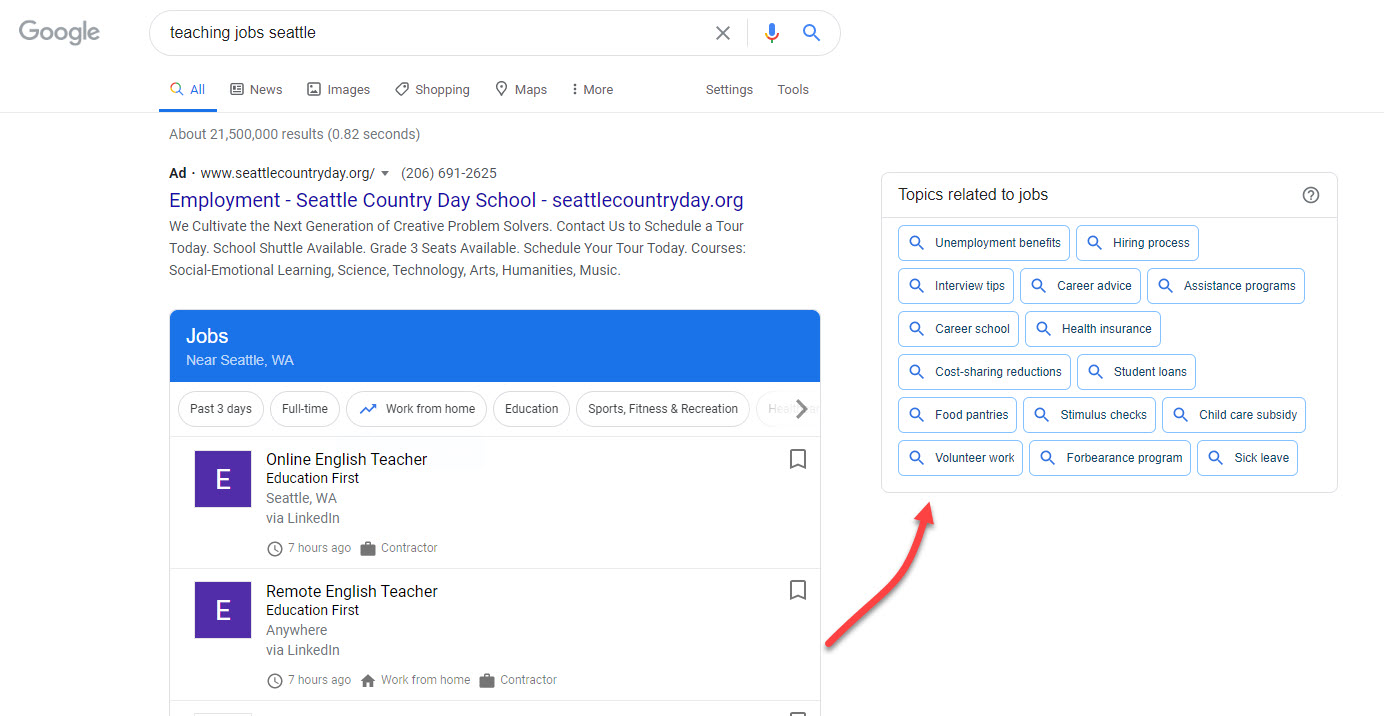Save the Remote English Teacher job bookmark
The width and height of the screenshot is (1384, 716).
click(797, 590)
